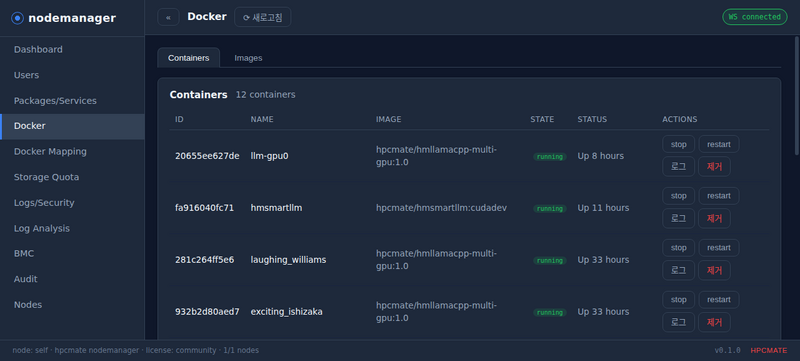Image resolution: width=800 pixels, height=361 pixels.
Task: Click the 12 containers count label
Action: (x=265, y=95)
